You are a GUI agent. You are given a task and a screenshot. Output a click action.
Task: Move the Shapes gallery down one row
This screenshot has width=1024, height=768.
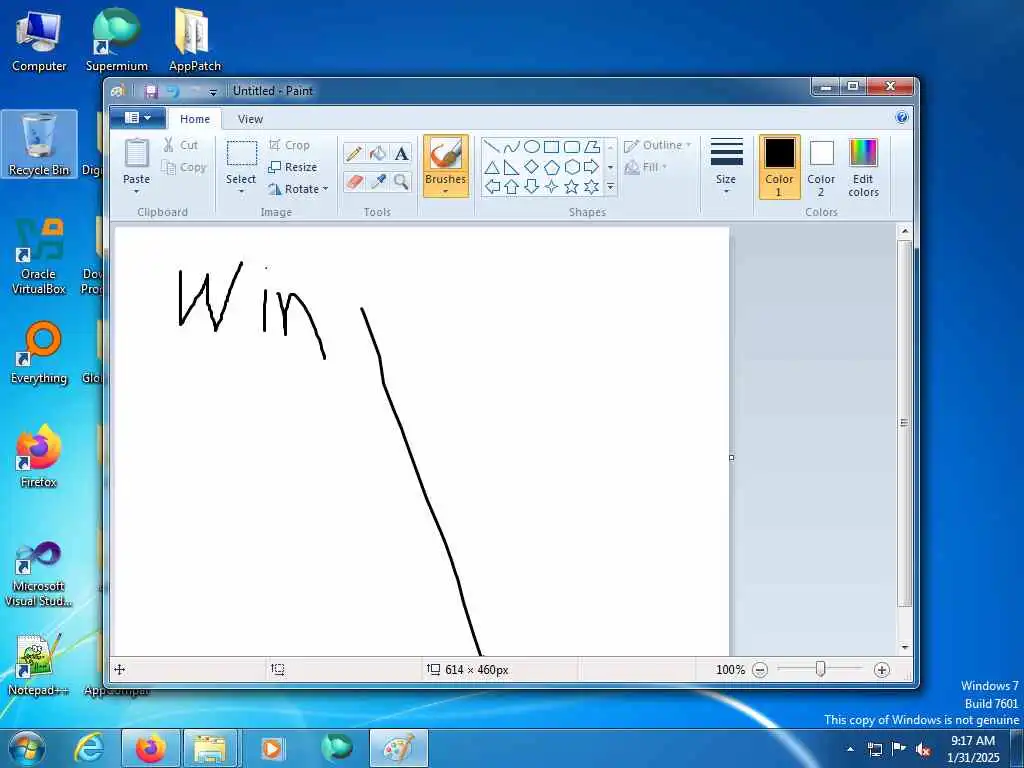pyautogui.click(x=611, y=167)
